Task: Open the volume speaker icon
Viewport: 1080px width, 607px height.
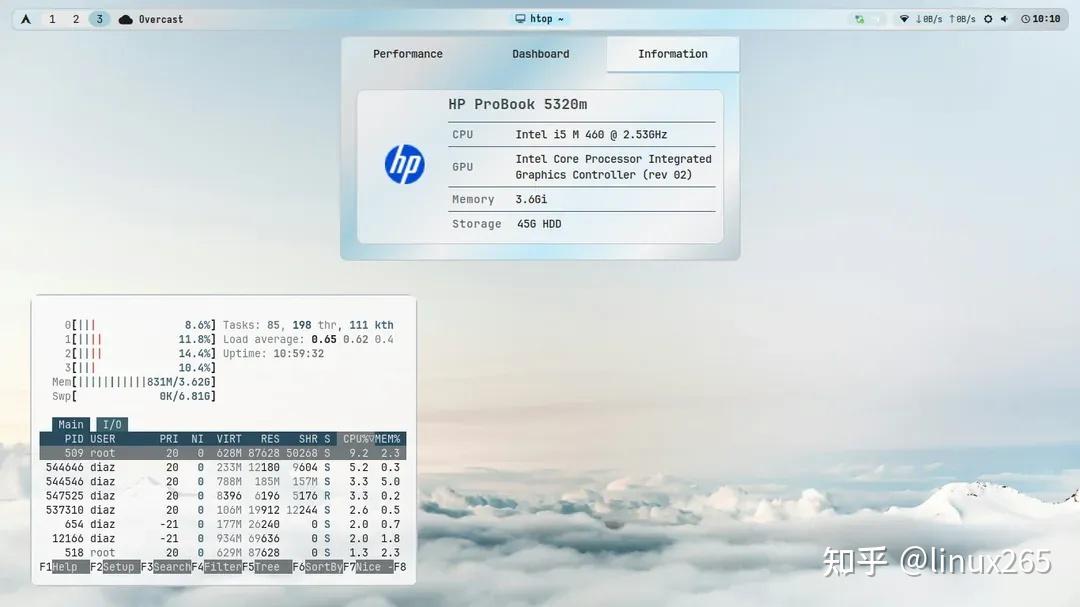Action: pos(1004,19)
